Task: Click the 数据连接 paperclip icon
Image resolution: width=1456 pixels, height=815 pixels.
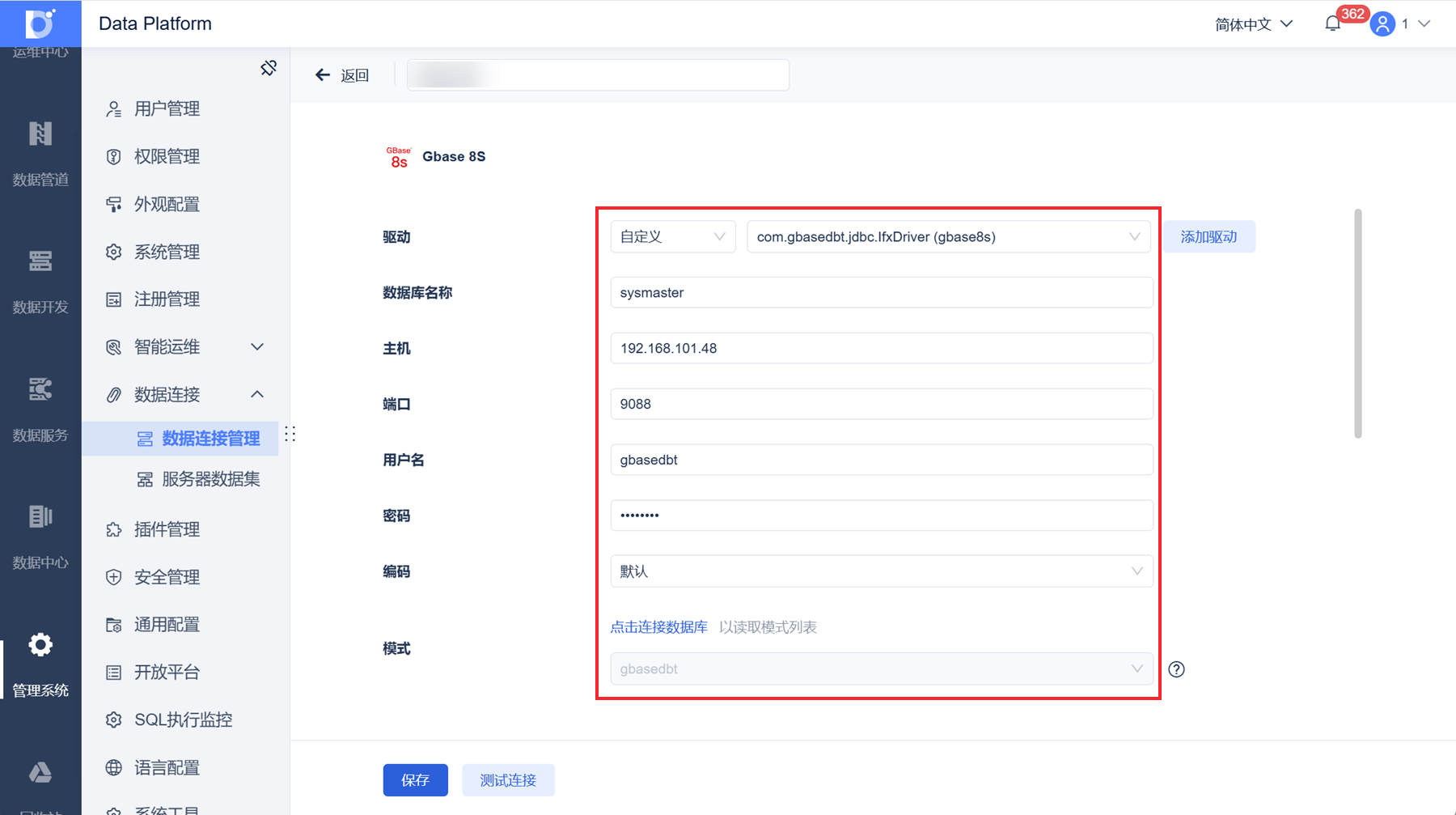Action: pos(114,395)
